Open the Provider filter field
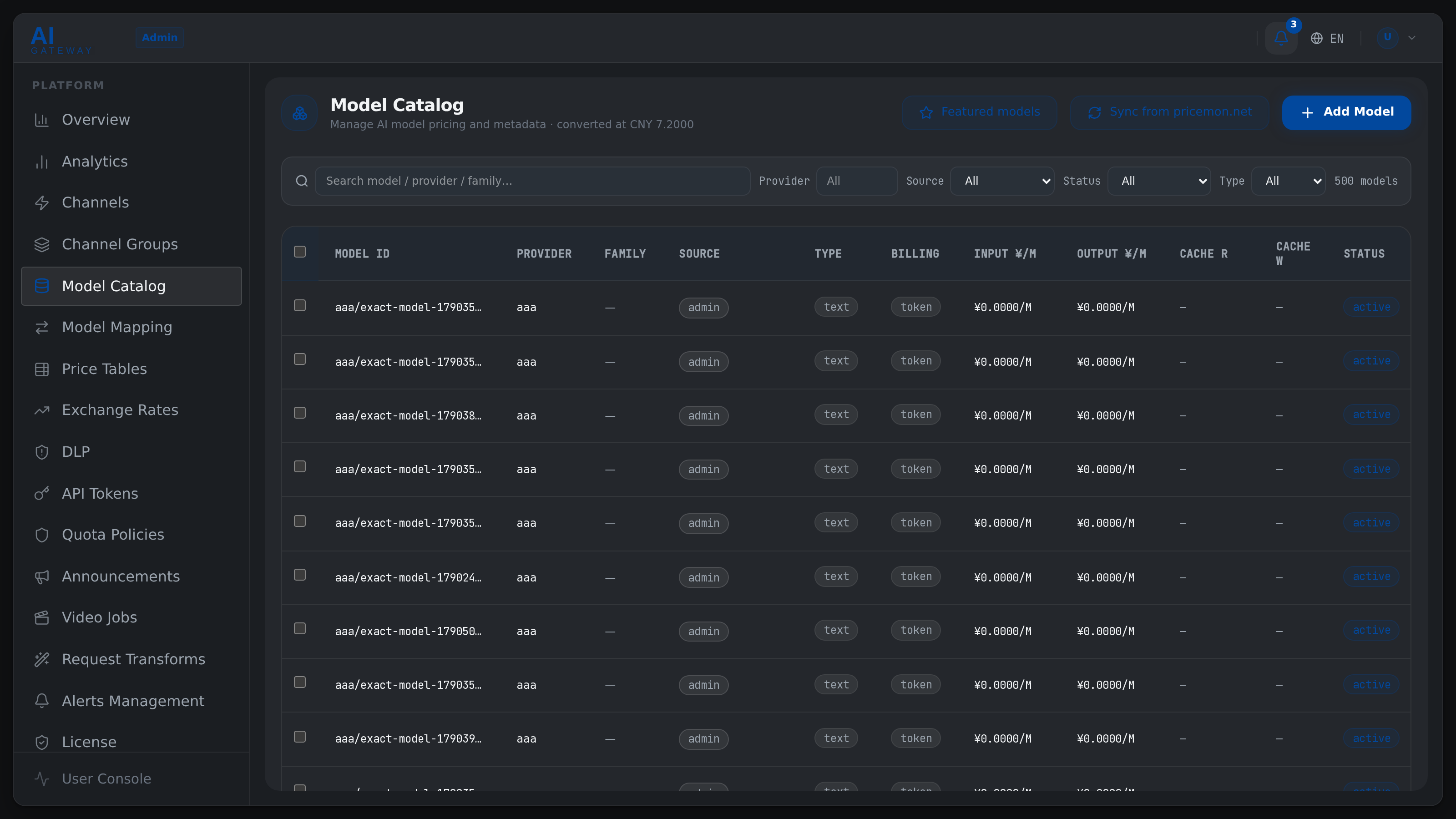The height and width of the screenshot is (819, 1456). (x=857, y=181)
